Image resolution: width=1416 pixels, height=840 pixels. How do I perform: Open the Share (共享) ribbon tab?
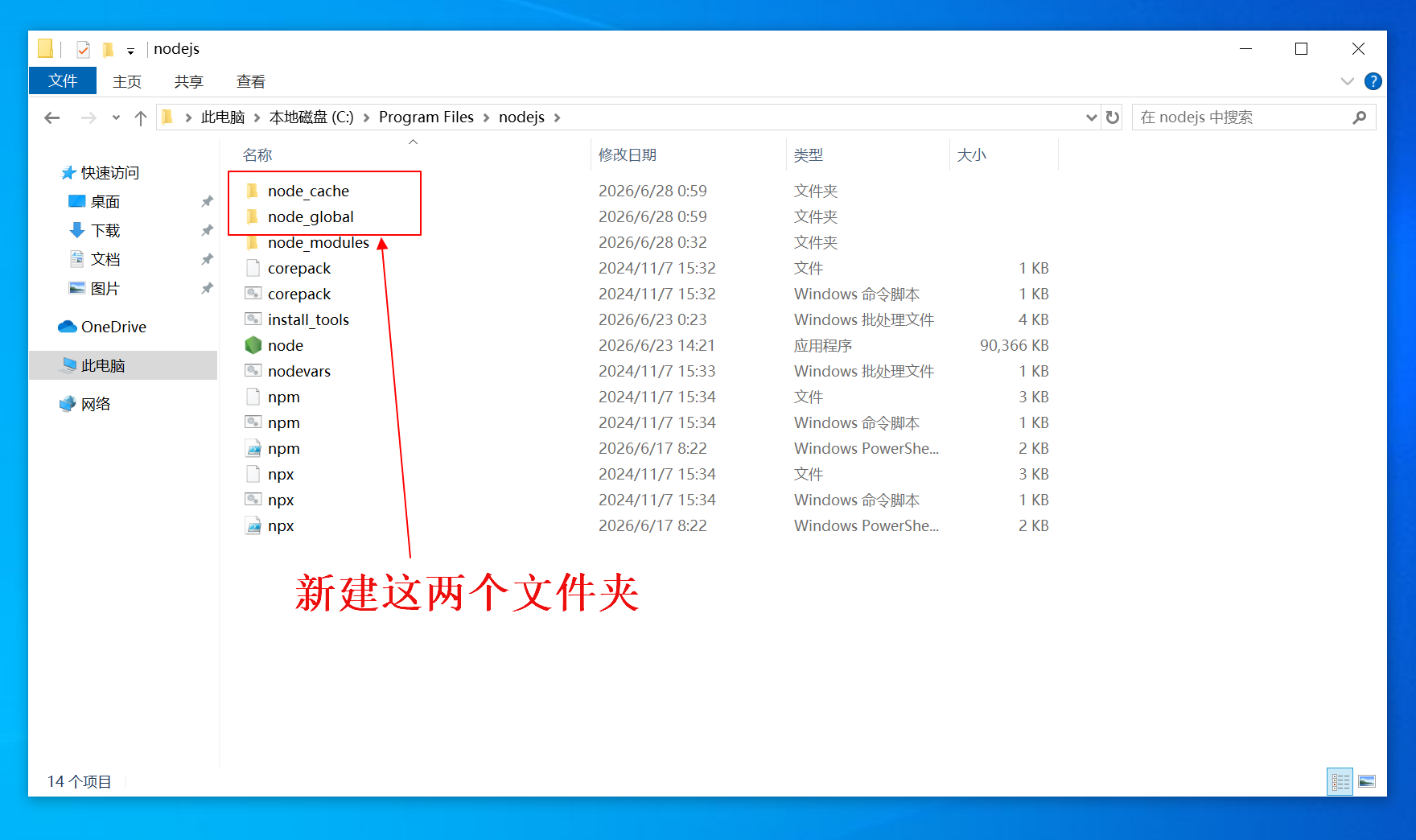point(189,81)
